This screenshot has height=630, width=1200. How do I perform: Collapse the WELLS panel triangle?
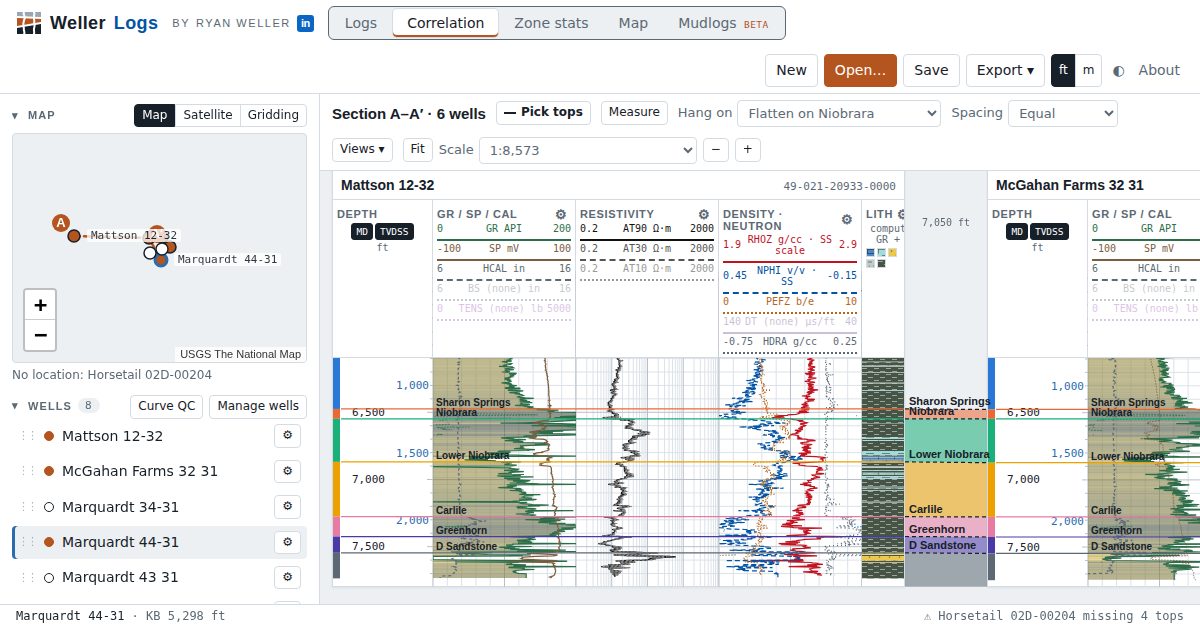[15, 406]
